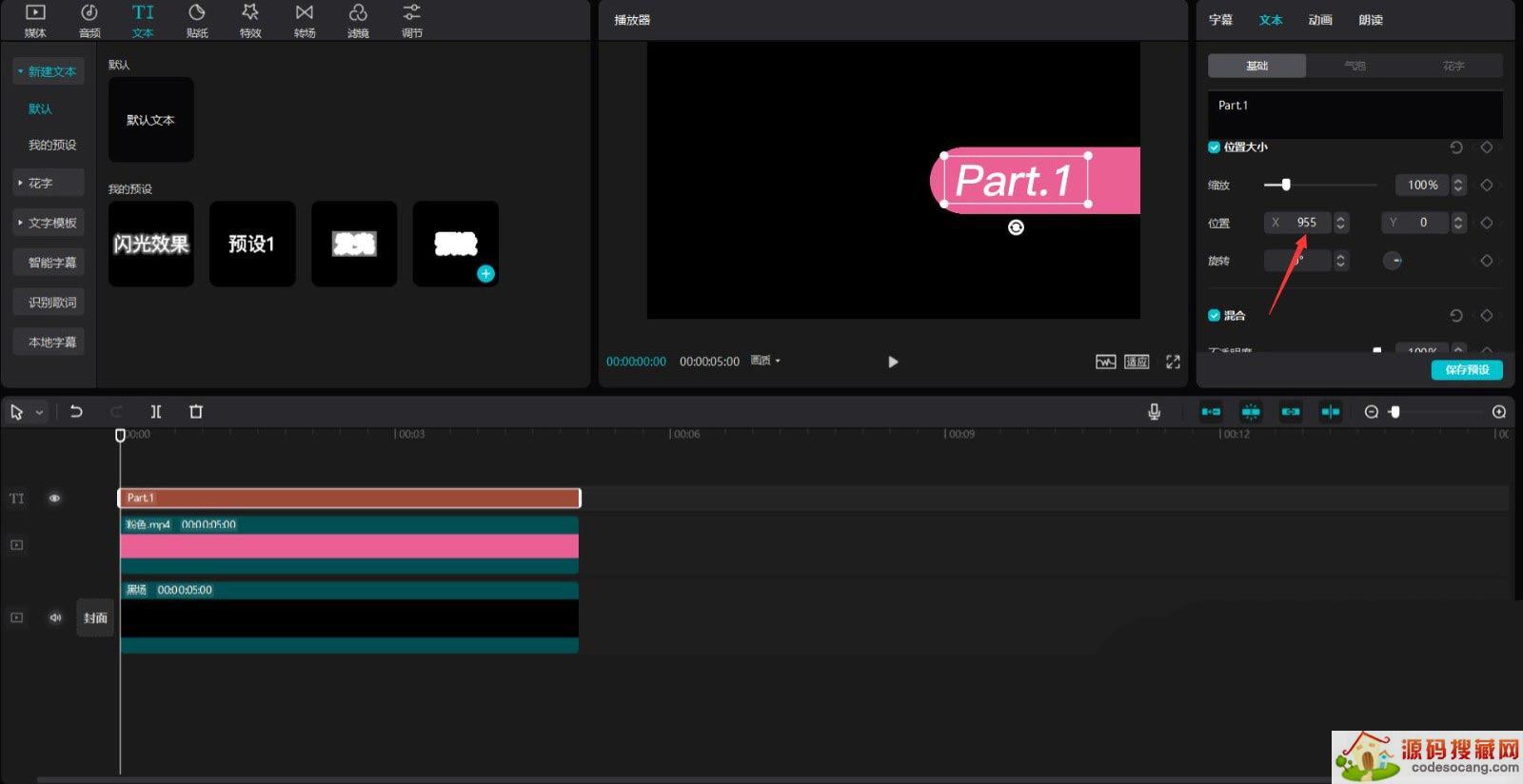Uncheck the 混合 blend checkbox
The height and width of the screenshot is (784, 1523).
pos(1215,316)
